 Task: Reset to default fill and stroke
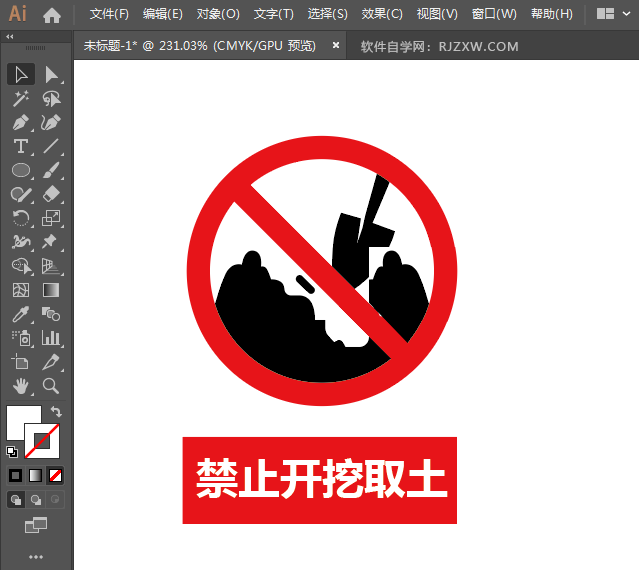click(12, 451)
